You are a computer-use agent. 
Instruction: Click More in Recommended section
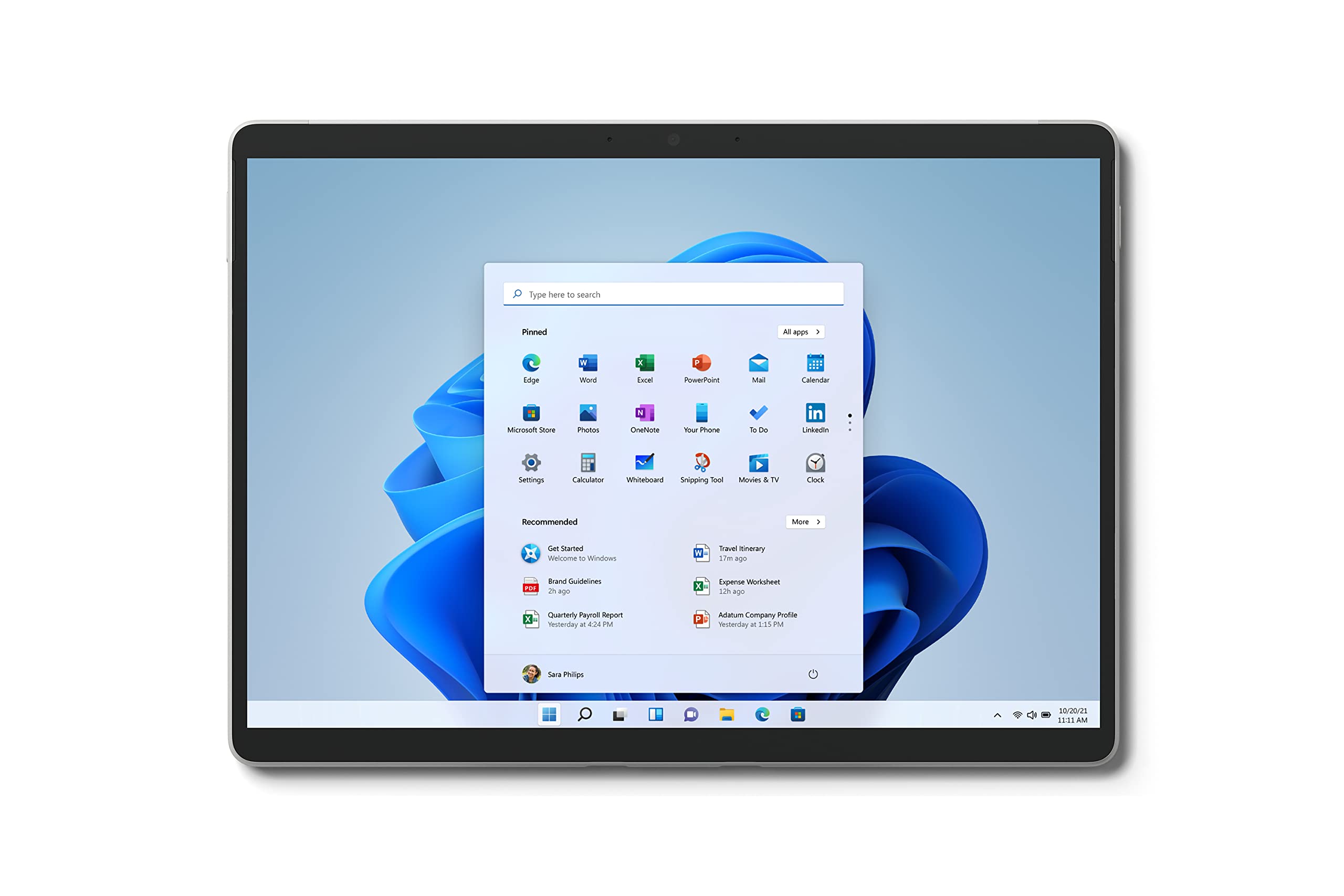pyautogui.click(x=805, y=521)
